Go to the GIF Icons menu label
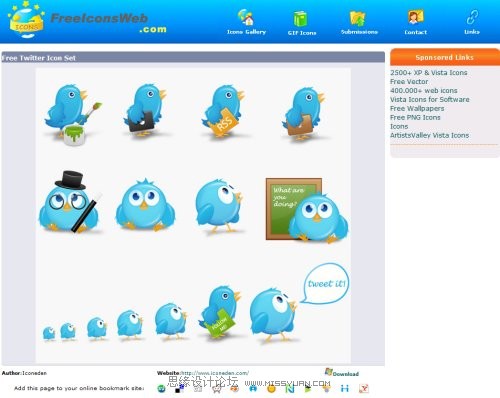 click(x=302, y=33)
